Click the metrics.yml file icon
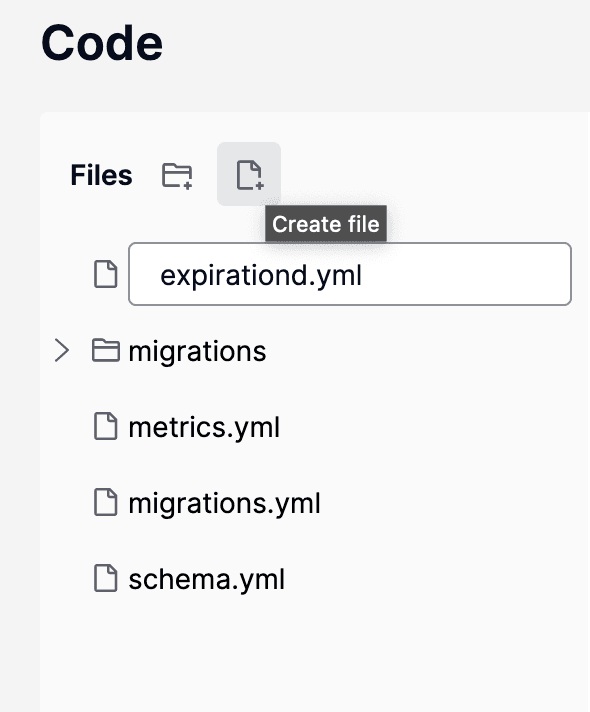This screenshot has width=590, height=712. pyautogui.click(x=105, y=426)
